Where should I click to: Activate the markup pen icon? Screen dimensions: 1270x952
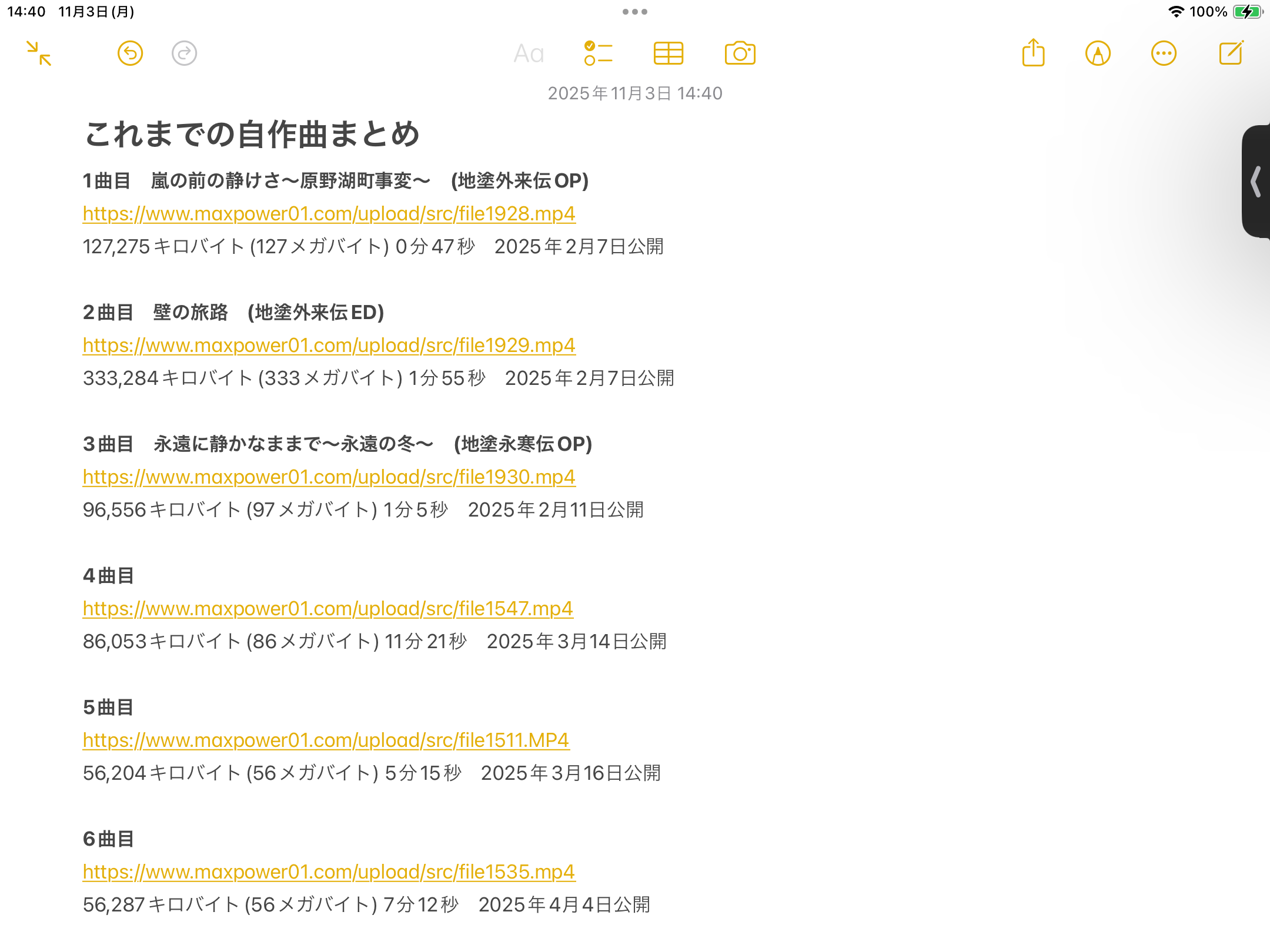coord(1098,53)
